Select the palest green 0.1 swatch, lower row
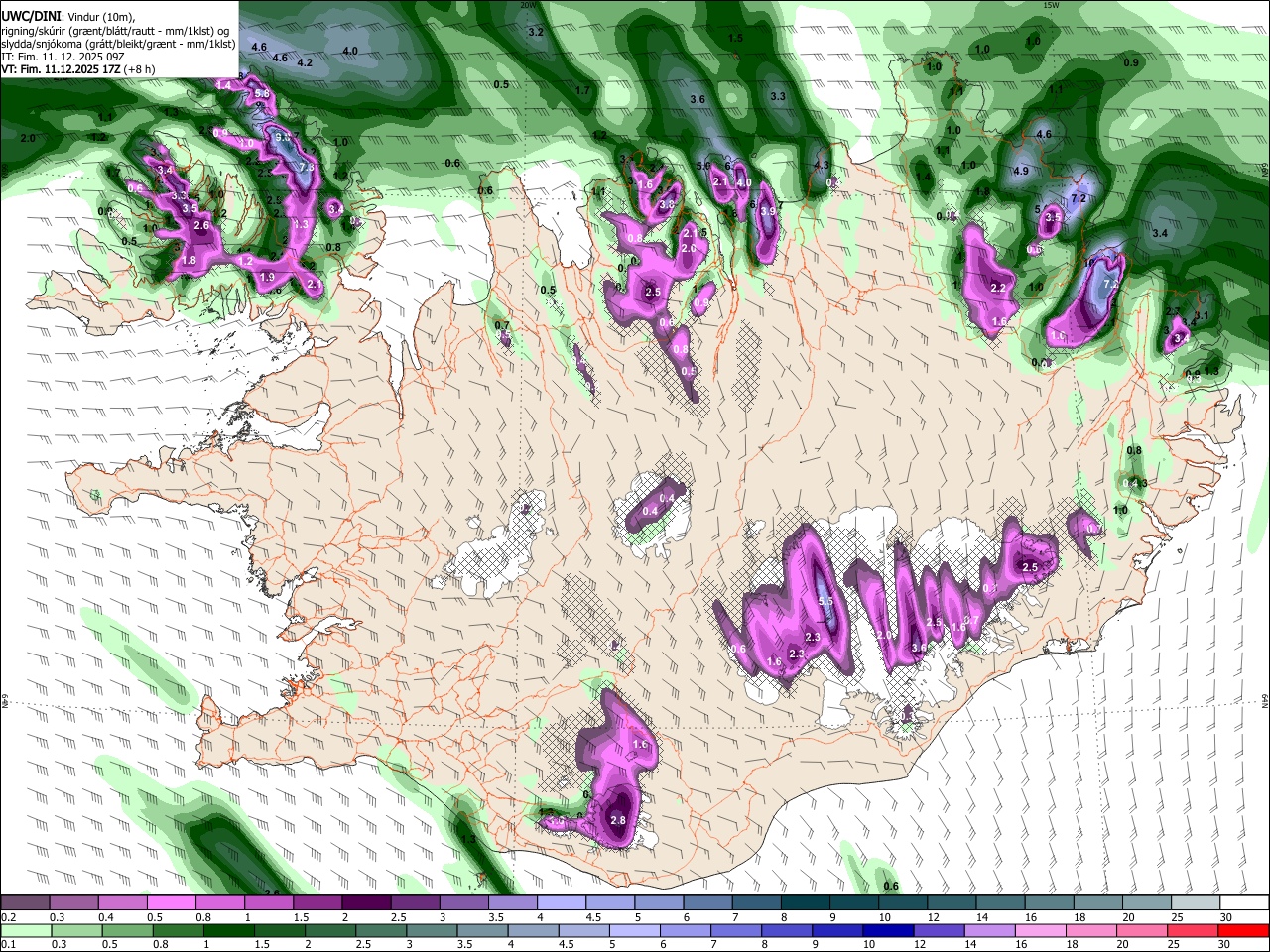1270x952 pixels. pos(26,931)
